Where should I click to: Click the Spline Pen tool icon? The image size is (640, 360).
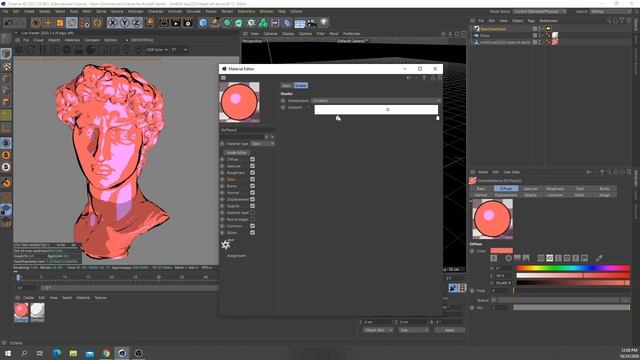click(x=215, y=23)
